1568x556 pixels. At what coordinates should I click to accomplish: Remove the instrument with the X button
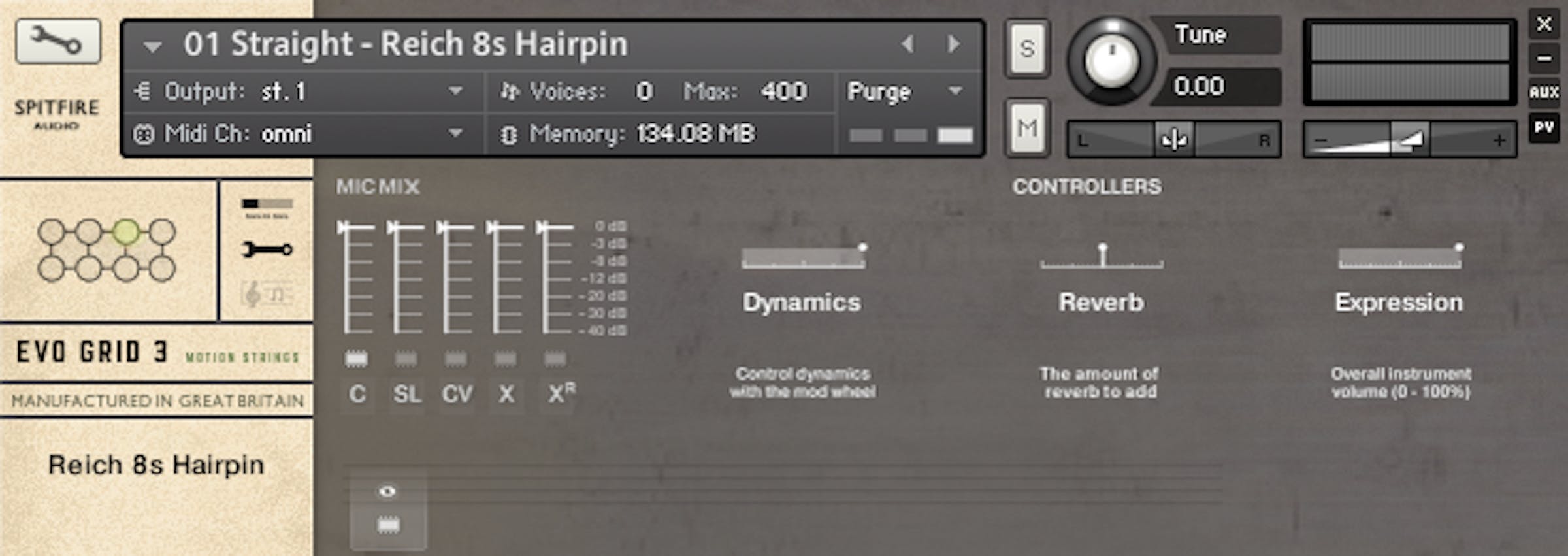coord(1544,24)
